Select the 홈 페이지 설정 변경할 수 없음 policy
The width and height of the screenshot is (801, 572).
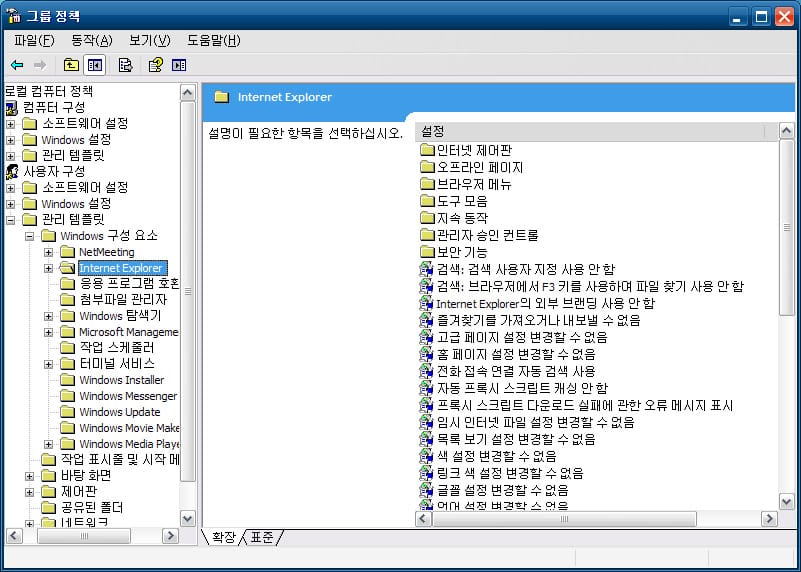(x=515, y=354)
